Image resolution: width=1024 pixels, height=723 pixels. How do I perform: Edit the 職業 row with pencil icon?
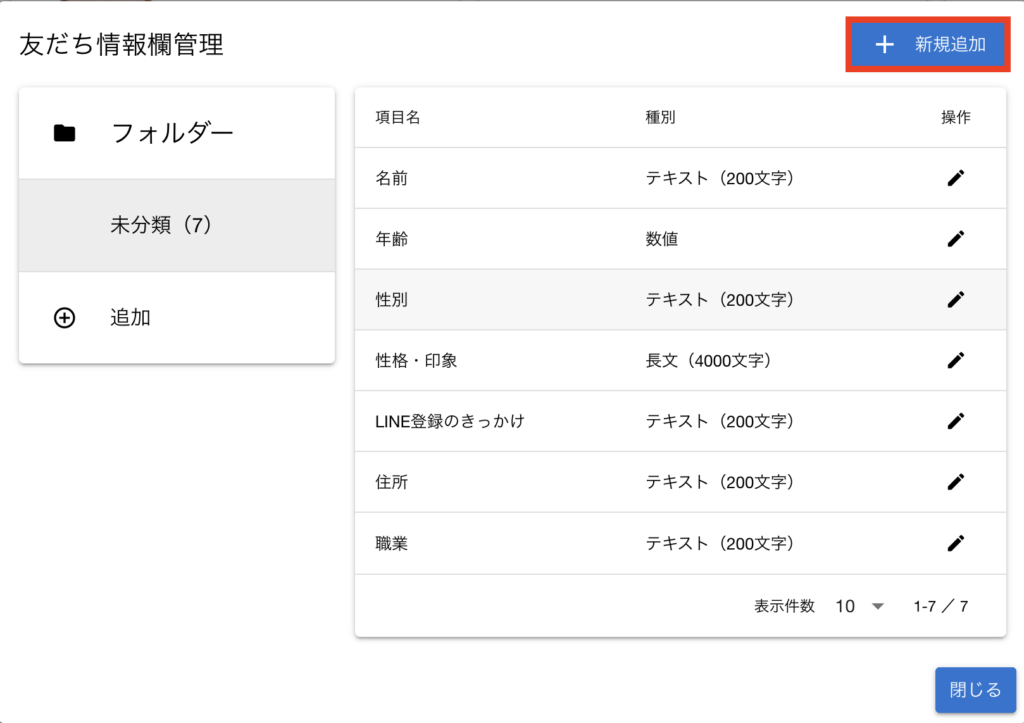click(956, 543)
